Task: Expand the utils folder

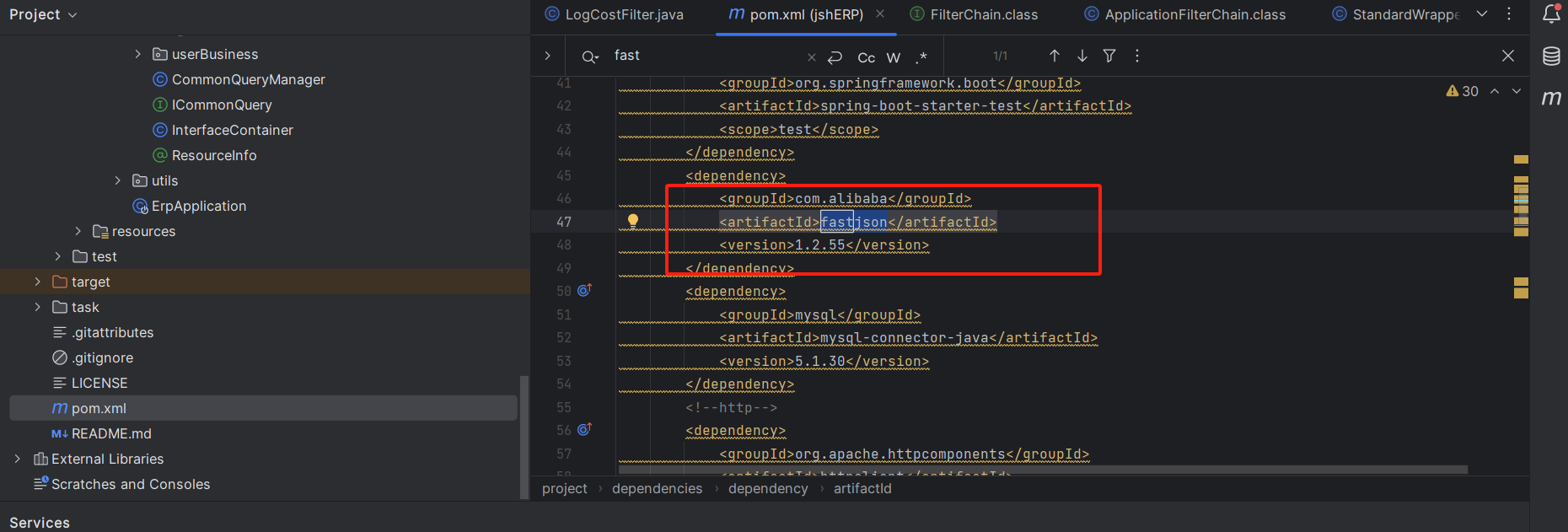Action: pos(118,180)
